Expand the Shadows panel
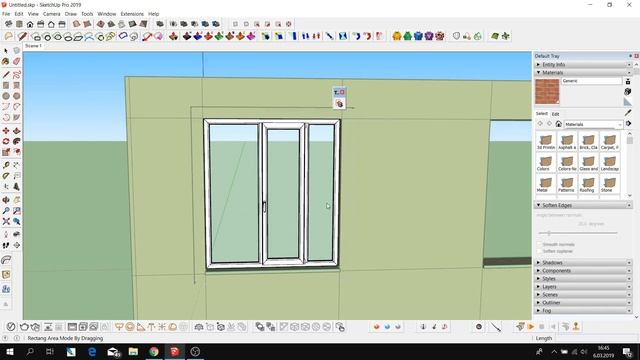Image resolution: width=640 pixels, height=360 pixels. tap(583, 262)
